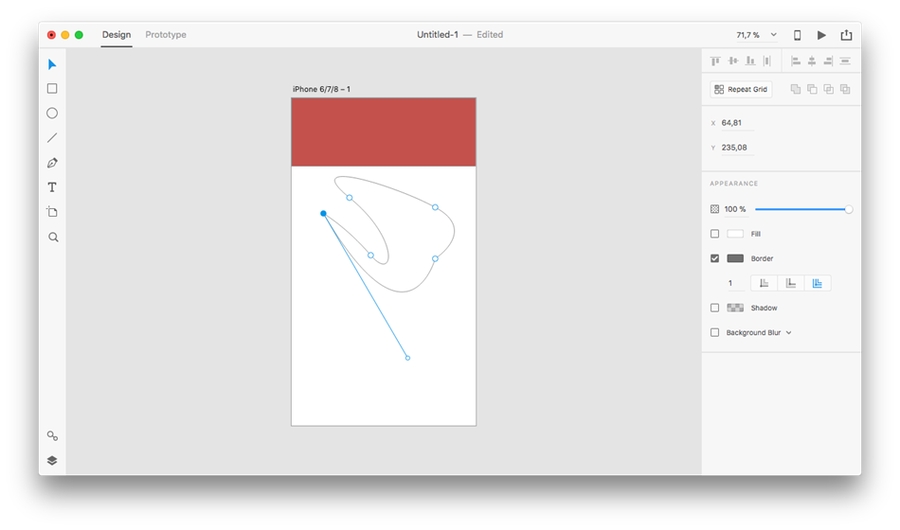Expand the Background Blur dropdown
This screenshot has height=530, width=900.
[x=789, y=333]
